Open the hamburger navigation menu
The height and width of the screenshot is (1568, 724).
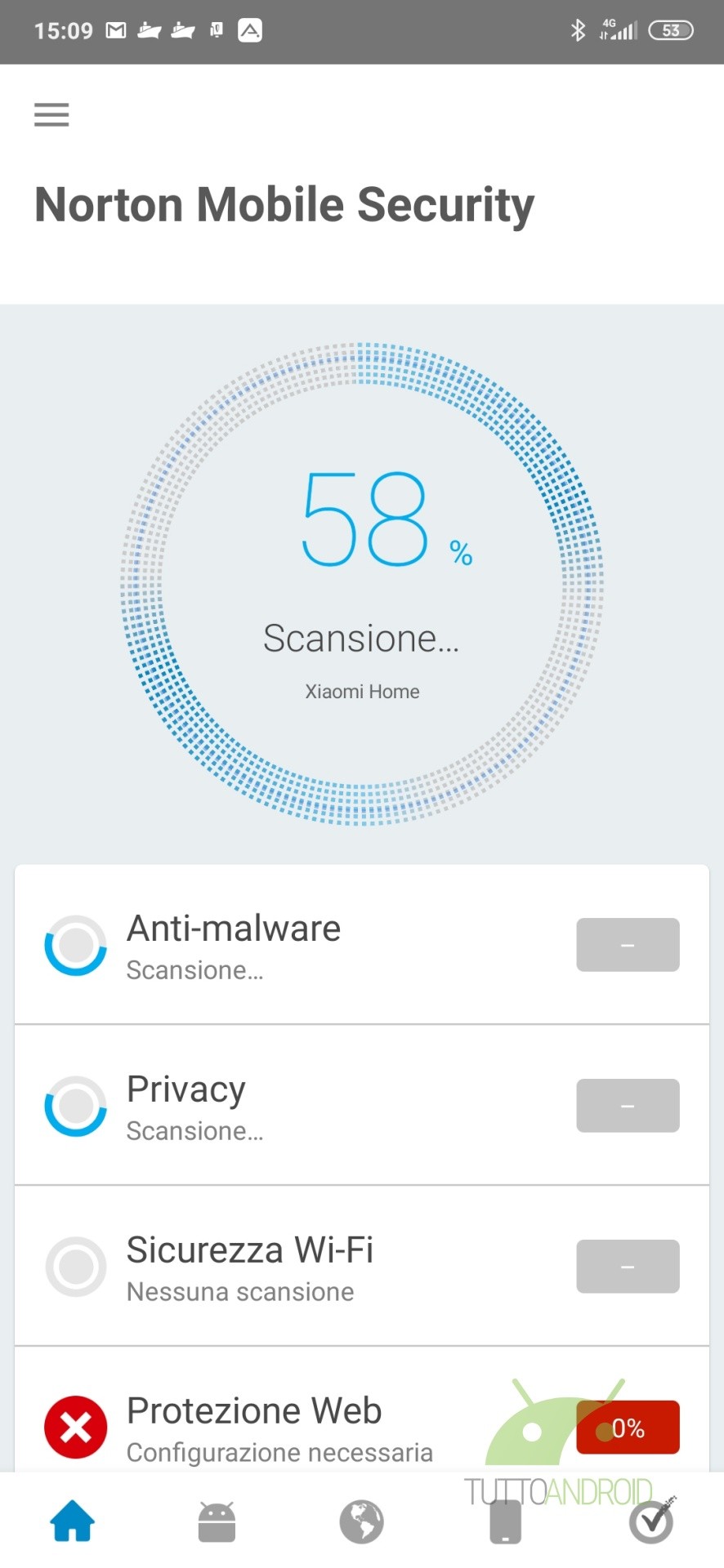coord(51,114)
